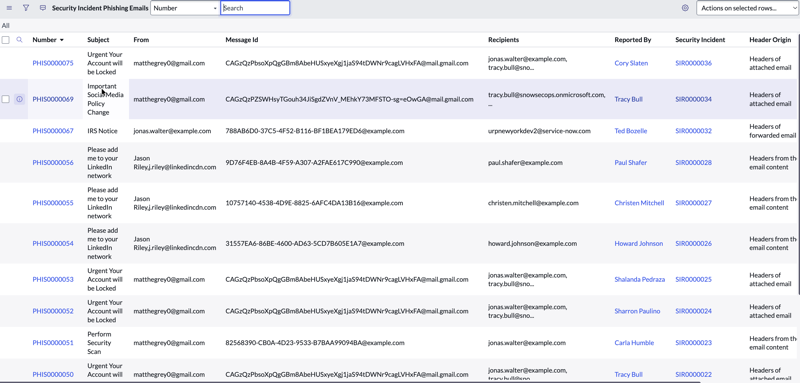Viewport: 800px width, 383px height.
Task: Open the list hamburger menu icon
Action: pos(9,8)
